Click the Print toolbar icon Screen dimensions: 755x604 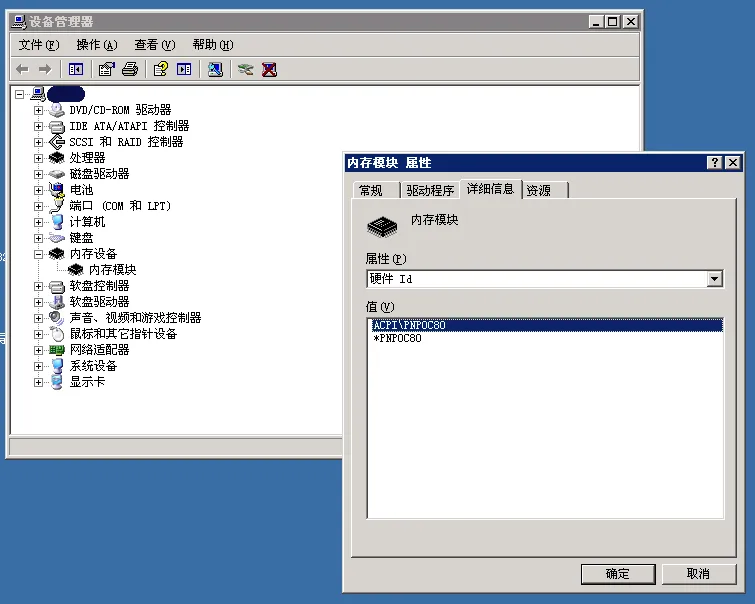pos(130,69)
